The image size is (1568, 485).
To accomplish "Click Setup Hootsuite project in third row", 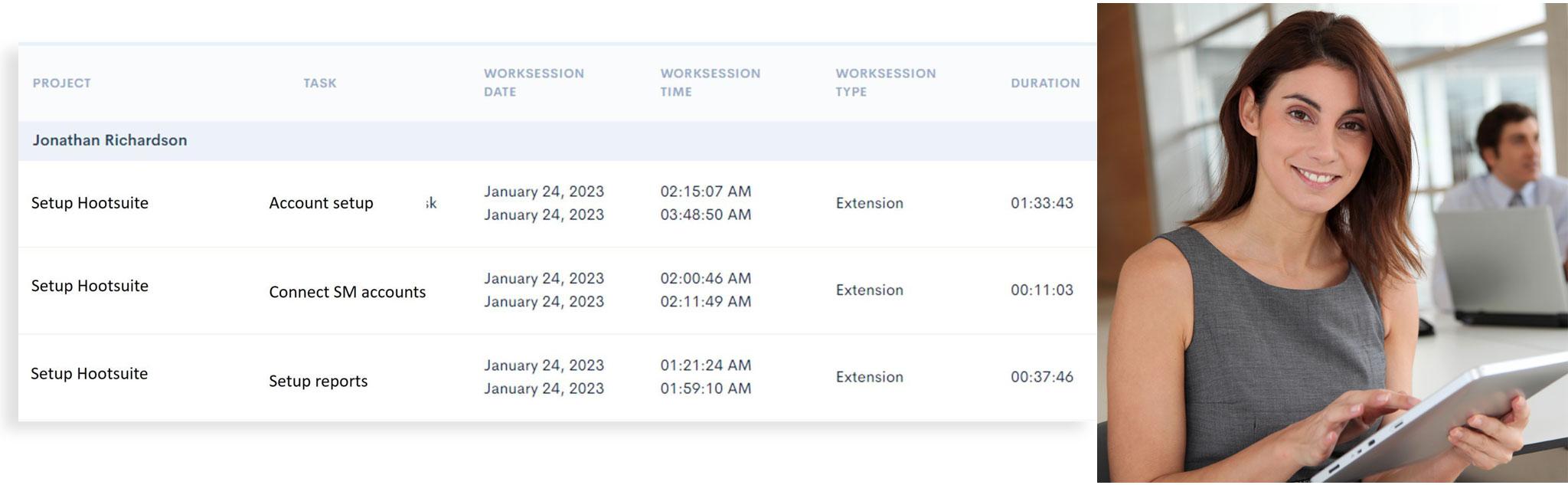I will (89, 374).
